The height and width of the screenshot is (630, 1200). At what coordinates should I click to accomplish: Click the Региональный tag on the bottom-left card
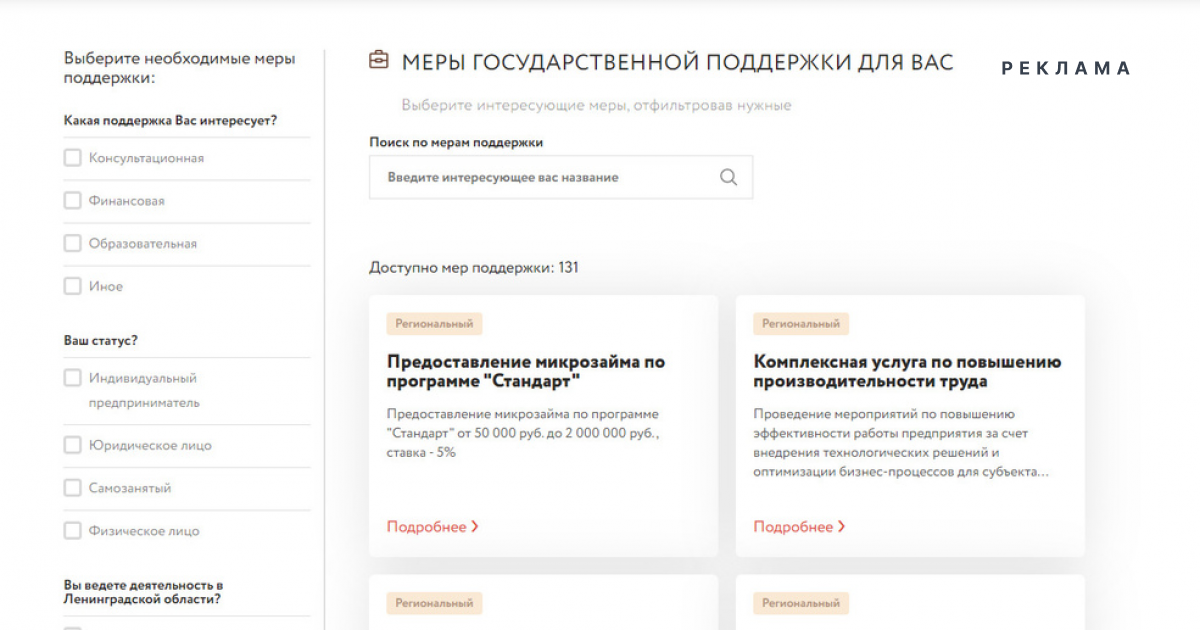(434, 603)
